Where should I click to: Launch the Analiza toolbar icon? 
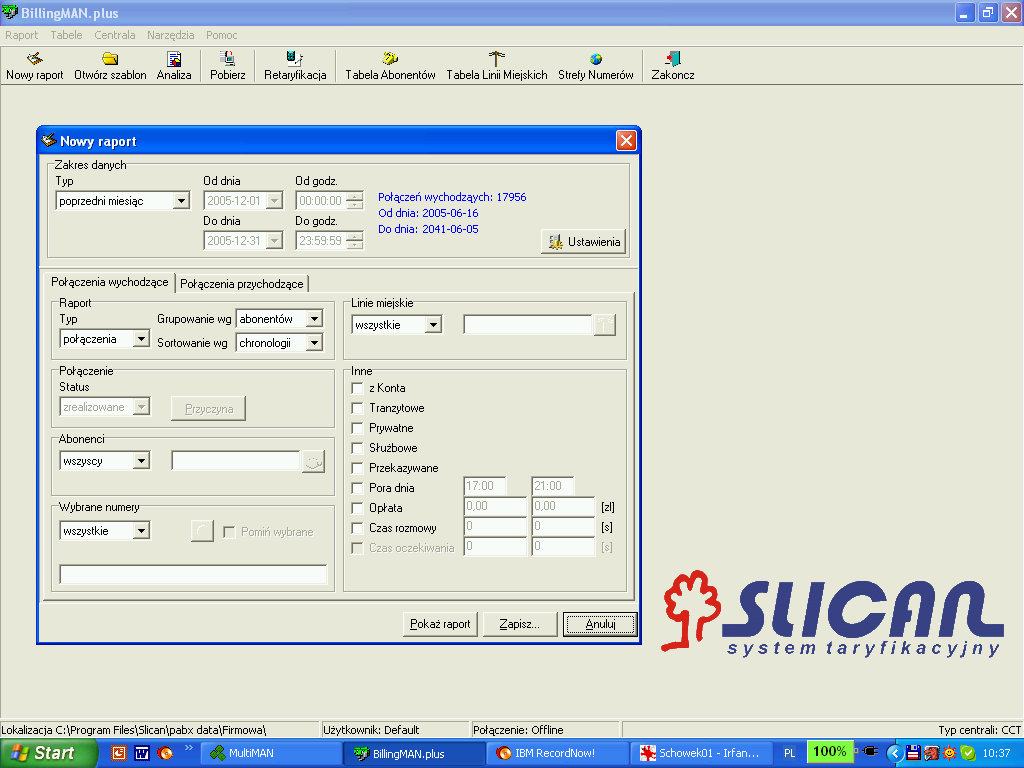[174, 66]
